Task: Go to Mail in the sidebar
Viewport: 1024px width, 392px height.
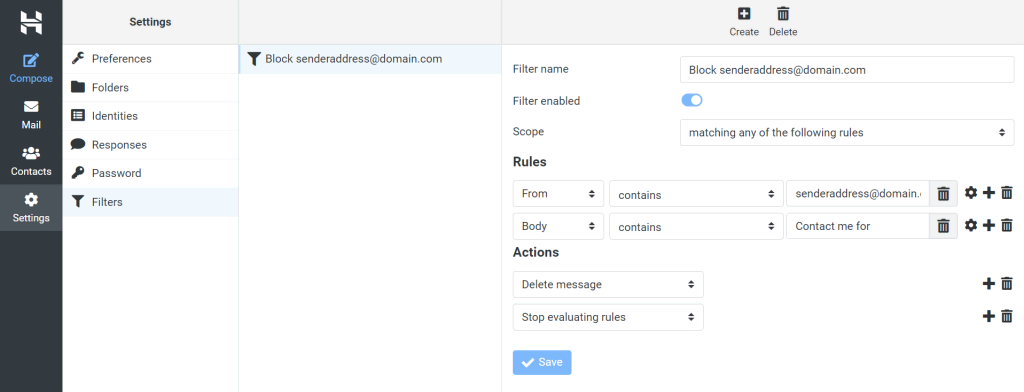Action: click(x=31, y=115)
